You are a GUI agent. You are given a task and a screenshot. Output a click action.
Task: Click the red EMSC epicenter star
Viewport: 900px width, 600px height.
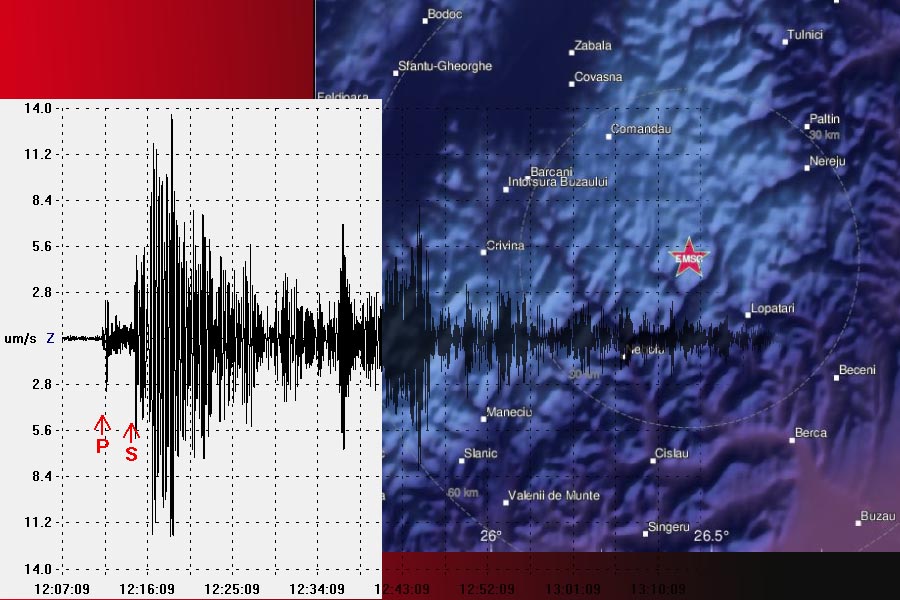pos(687,258)
